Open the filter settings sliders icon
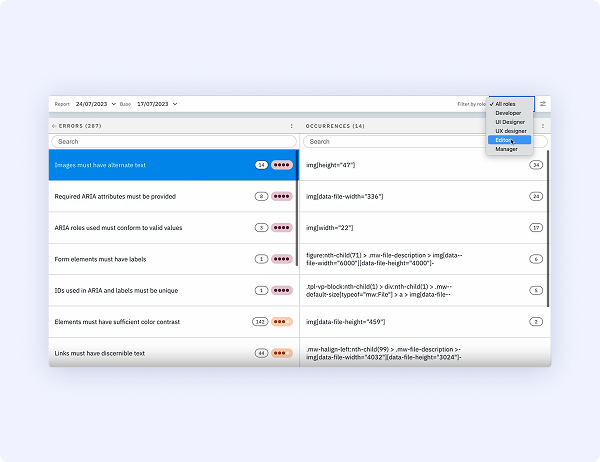This screenshot has height=462, width=600. pyautogui.click(x=543, y=104)
